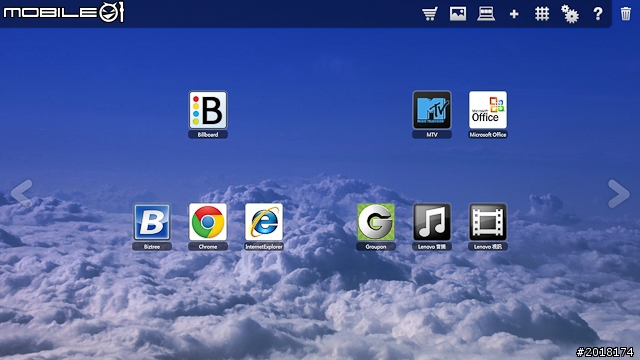Click the "Billboard" label
Screen dimensions: 640x360
coord(208,134)
